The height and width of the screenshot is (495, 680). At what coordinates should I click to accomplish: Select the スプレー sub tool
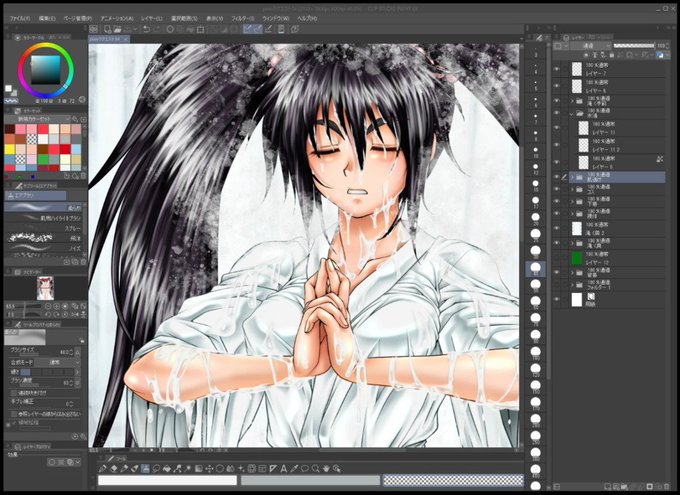pyautogui.click(x=43, y=228)
